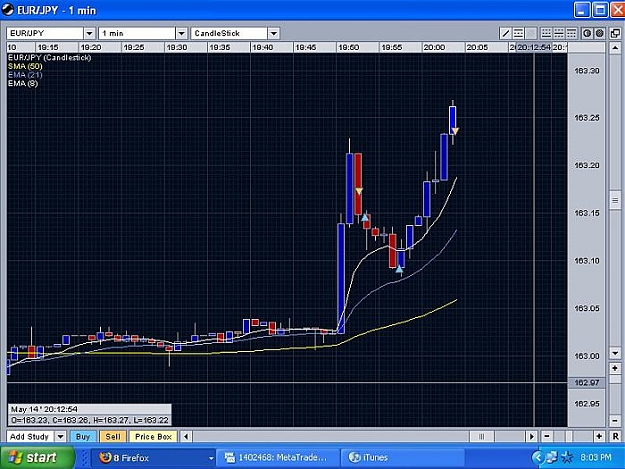Switch to the iTunes taskbar window

pyautogui.click(x=402, y=458)
